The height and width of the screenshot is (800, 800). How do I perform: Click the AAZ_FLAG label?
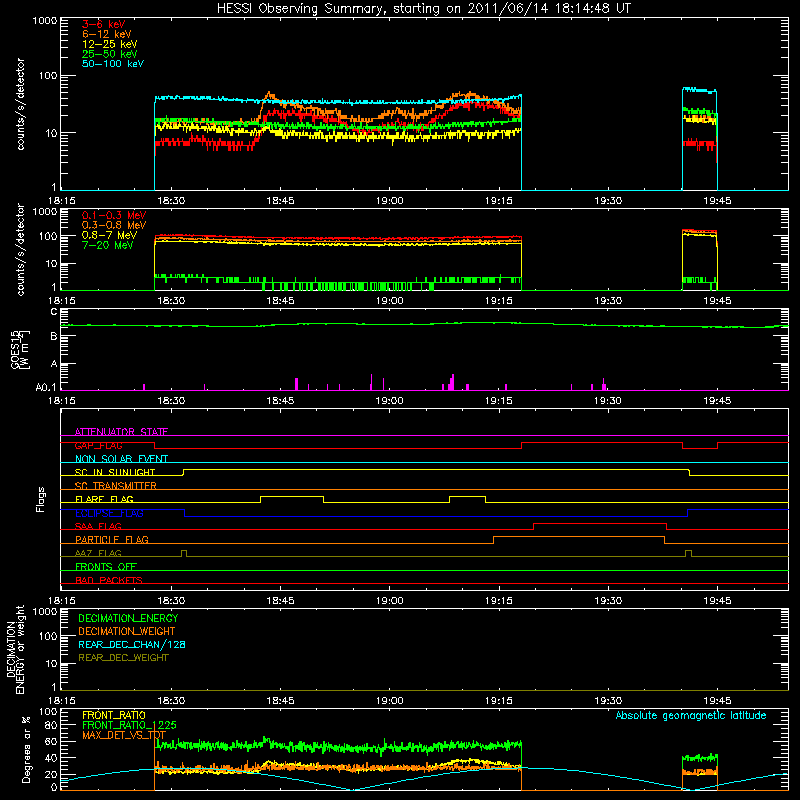98,553
